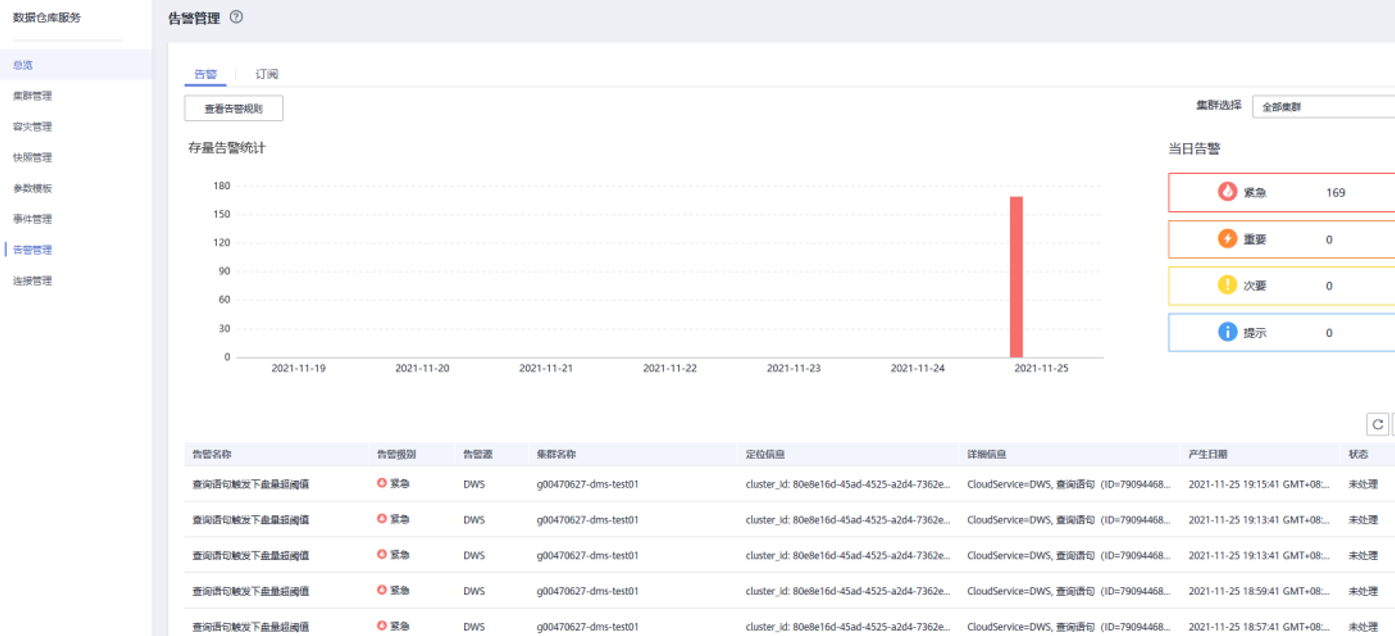1395x636 pixels.
Task: Click the 次要 0 alarm card
Action: [1281, 285]
